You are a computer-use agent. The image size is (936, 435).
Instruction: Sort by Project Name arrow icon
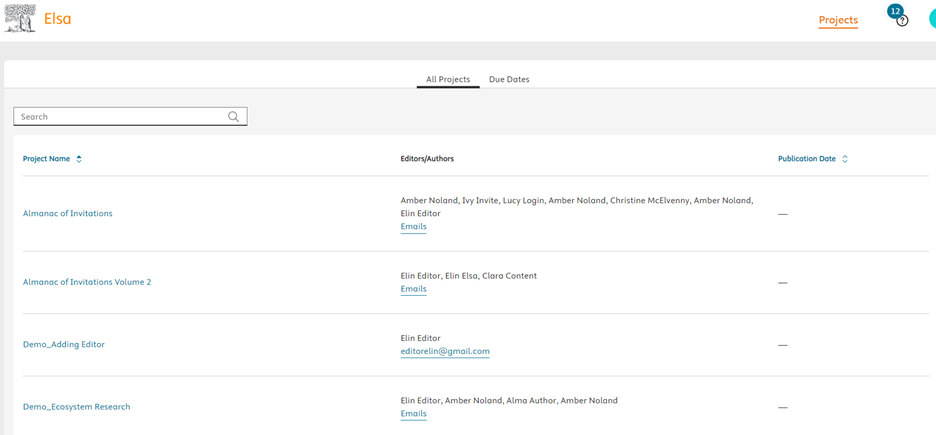(x=79, y=159)
